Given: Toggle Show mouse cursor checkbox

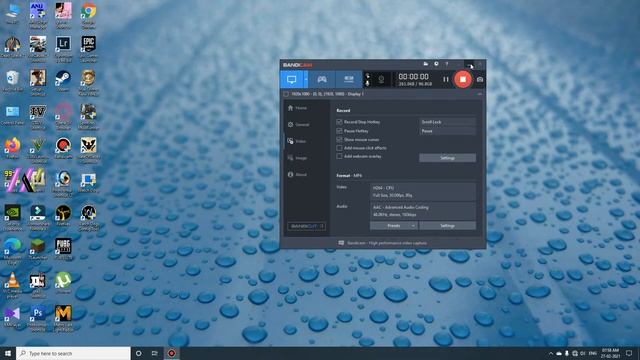Looking at the screenshot, I should coord(339,140).
